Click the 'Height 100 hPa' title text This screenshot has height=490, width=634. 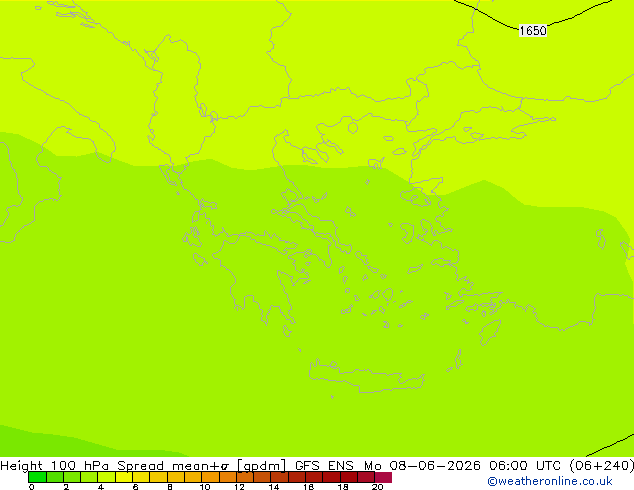(55, 466)
